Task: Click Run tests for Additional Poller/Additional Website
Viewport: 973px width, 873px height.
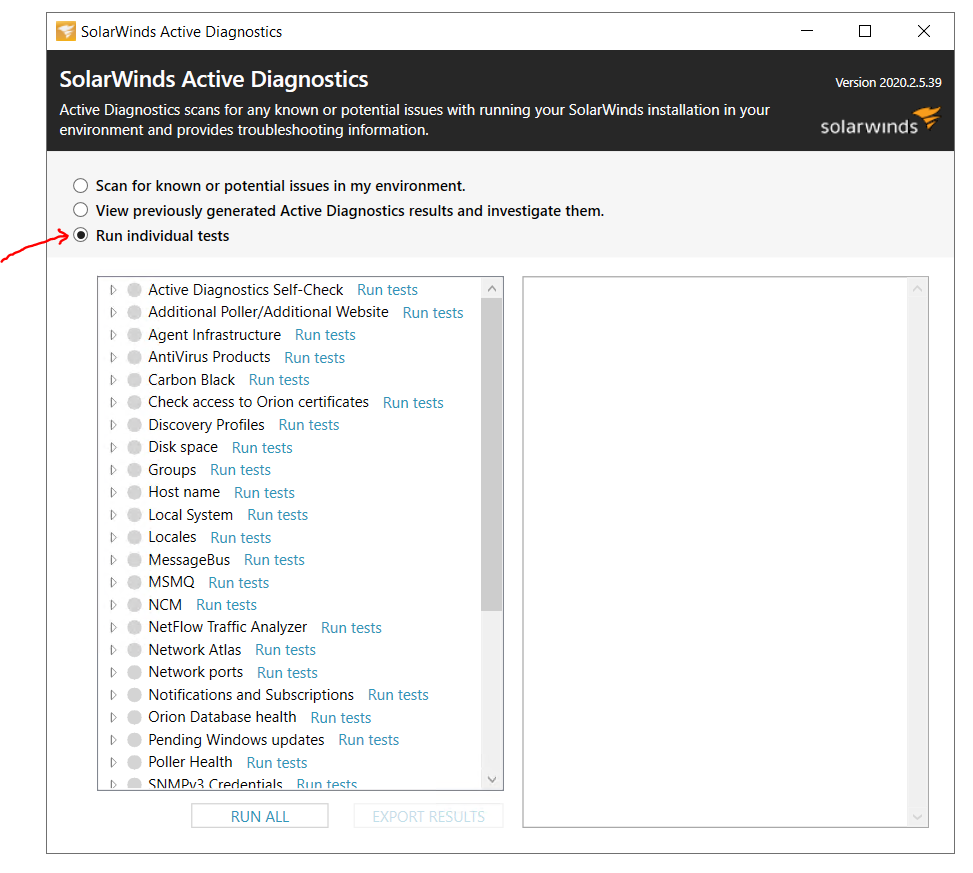Action: click(x=433, y=313)
